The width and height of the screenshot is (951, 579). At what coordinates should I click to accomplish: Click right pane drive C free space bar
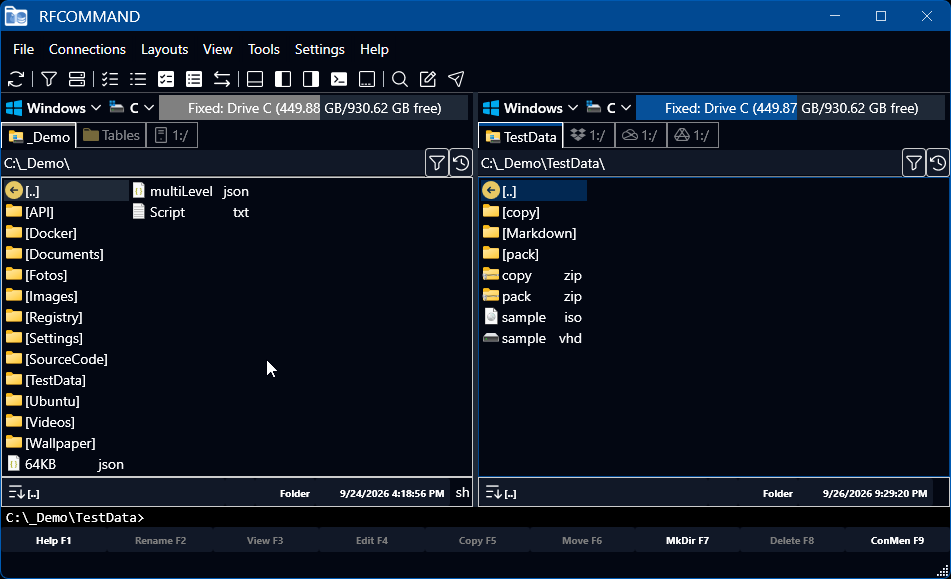pyautogui.click(x=790, y=108)
